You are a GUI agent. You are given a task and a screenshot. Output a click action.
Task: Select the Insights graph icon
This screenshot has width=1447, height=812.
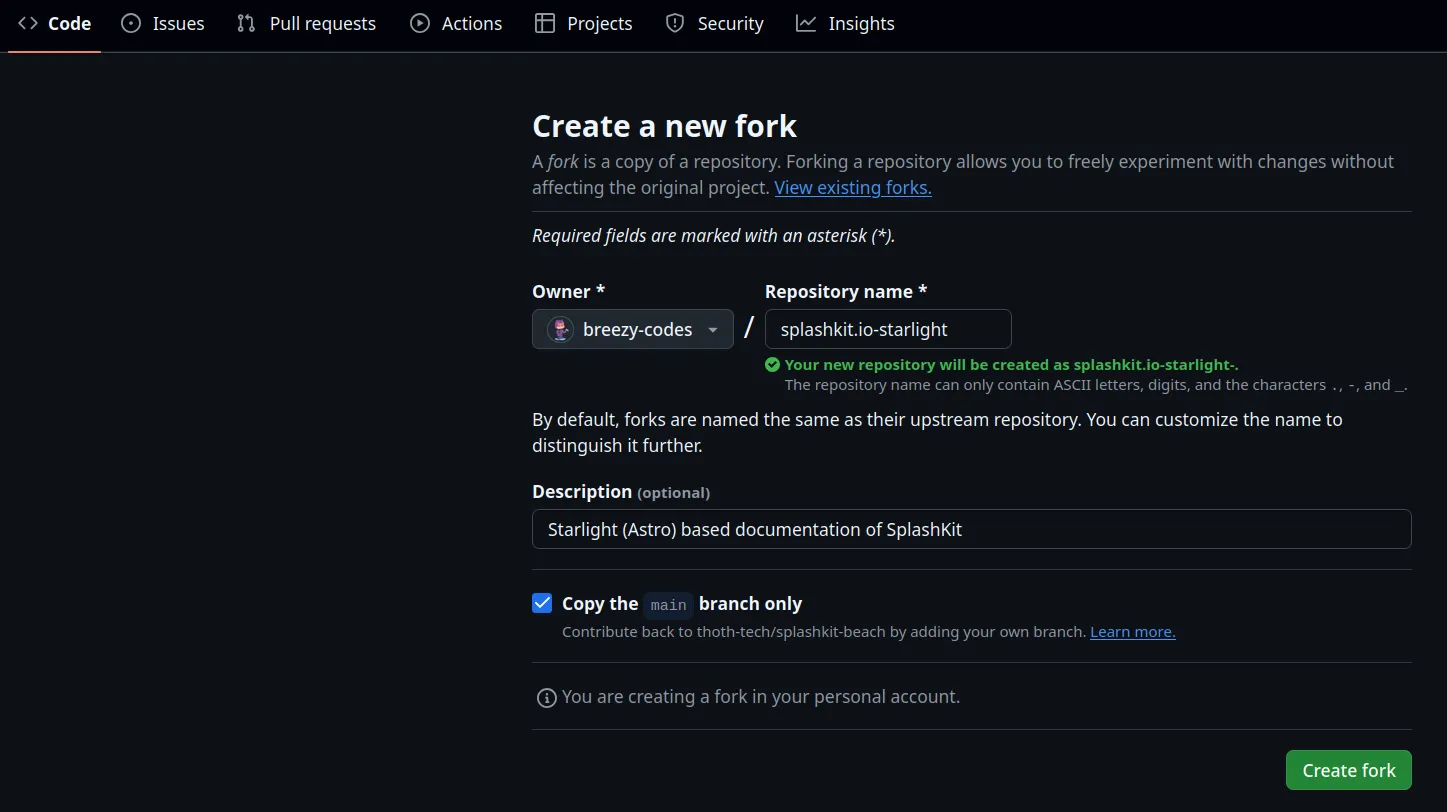805,23
